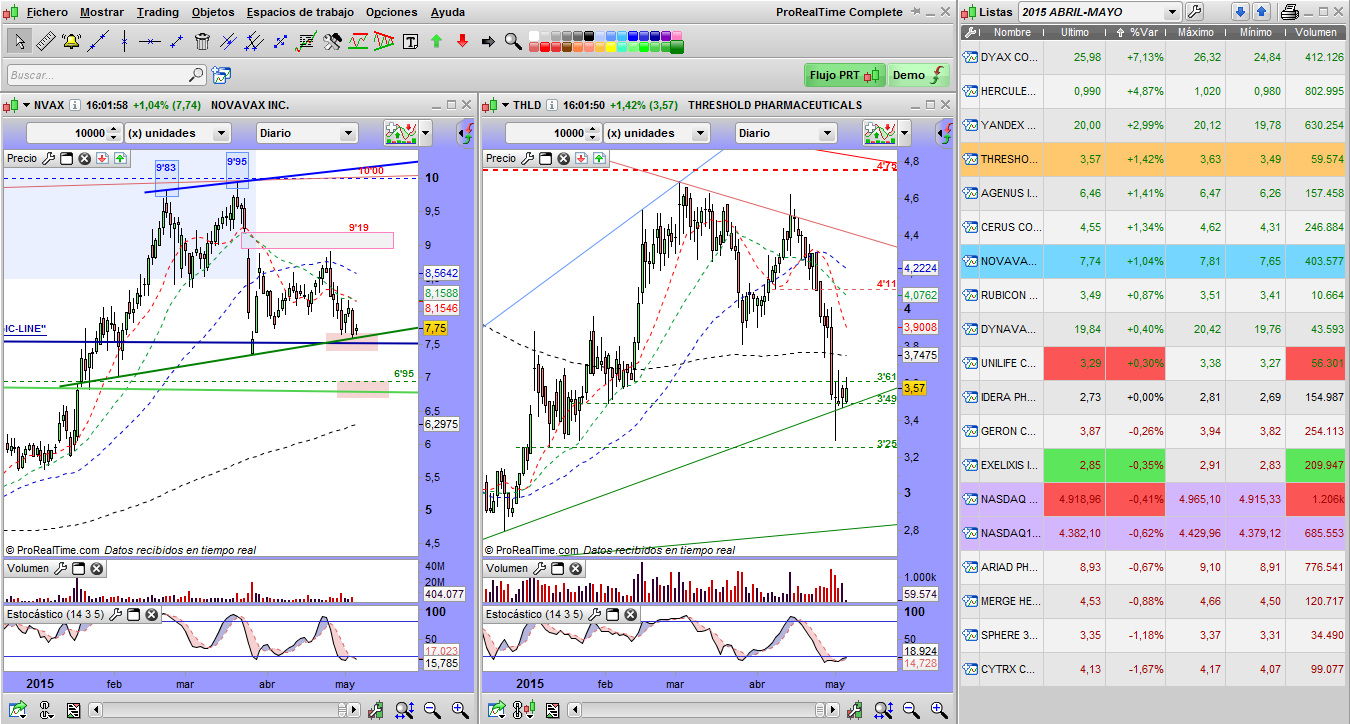The width and height of the screenshot is (1350, 724).
Task: Sort list by Nombre column
Action: coord(1012,32)
